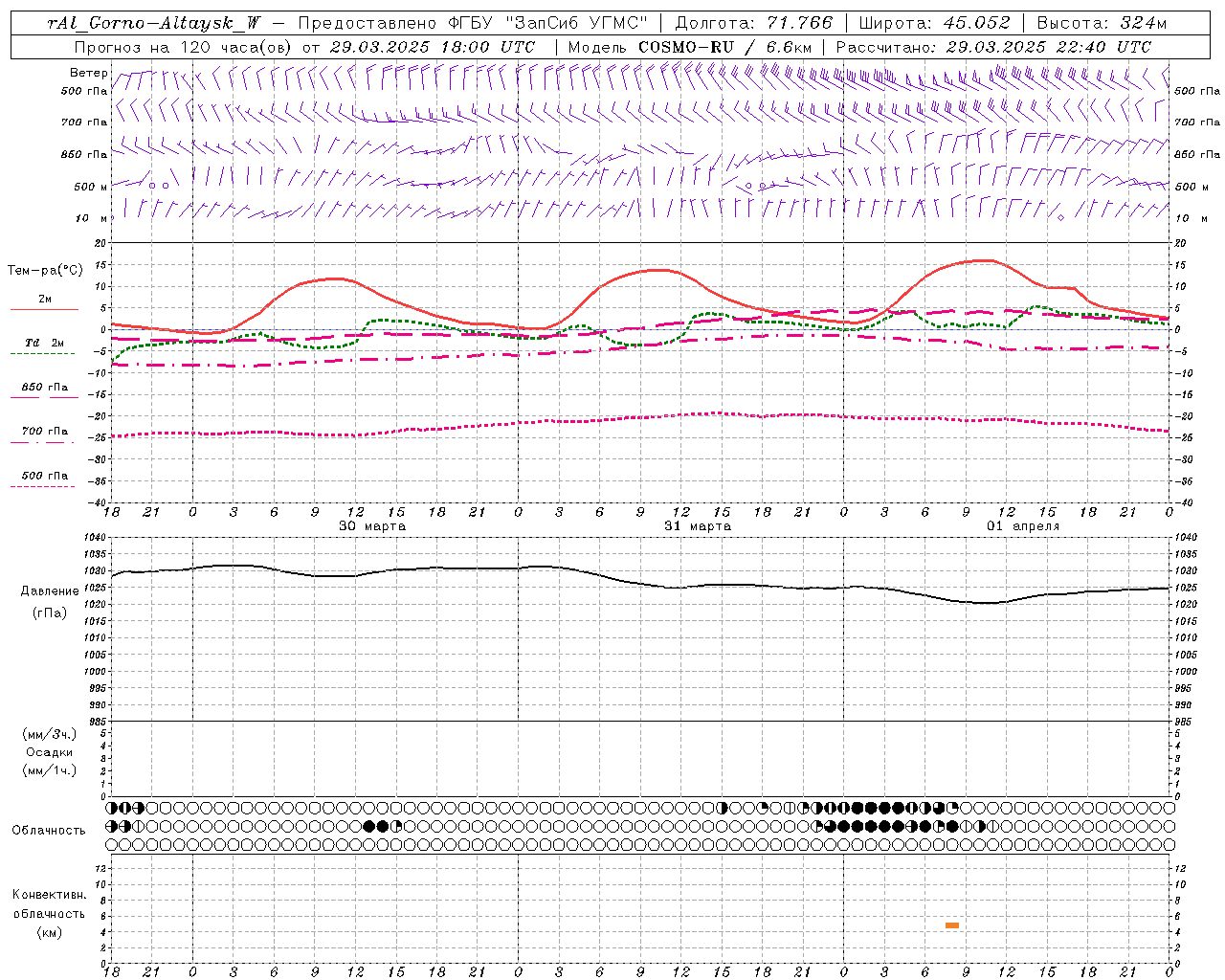Click the 10 м wind level label on the left
1225x980 pixels.
click(93, 218)
